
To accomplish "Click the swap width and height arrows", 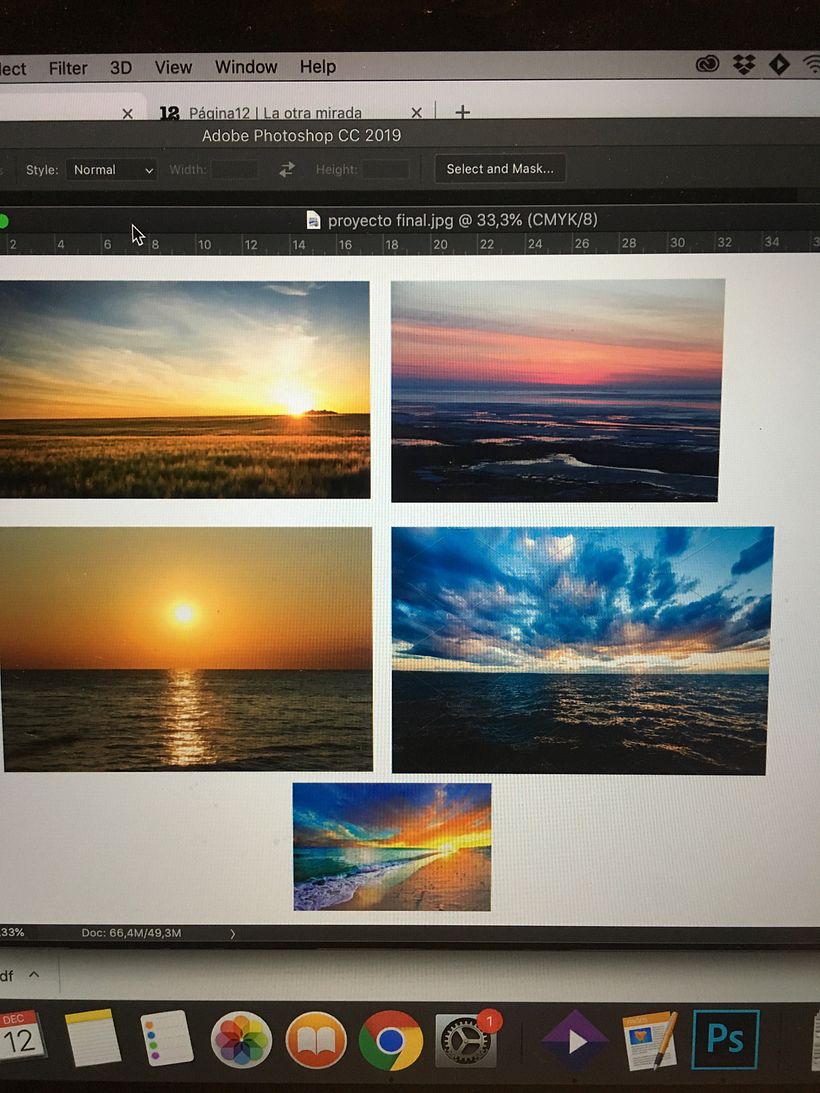I will click(x=287, y=170).
